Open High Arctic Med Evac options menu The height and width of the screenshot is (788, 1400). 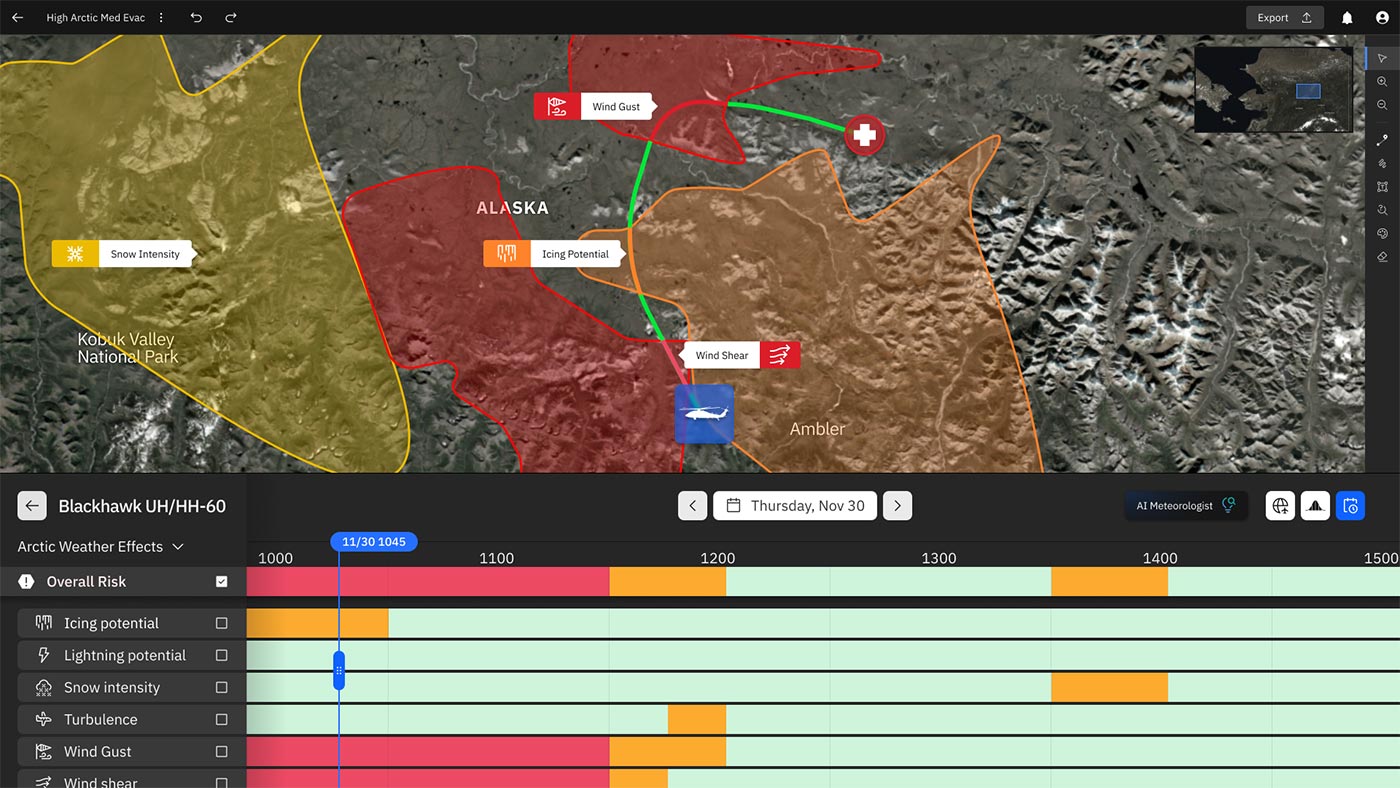pos(162,18)
